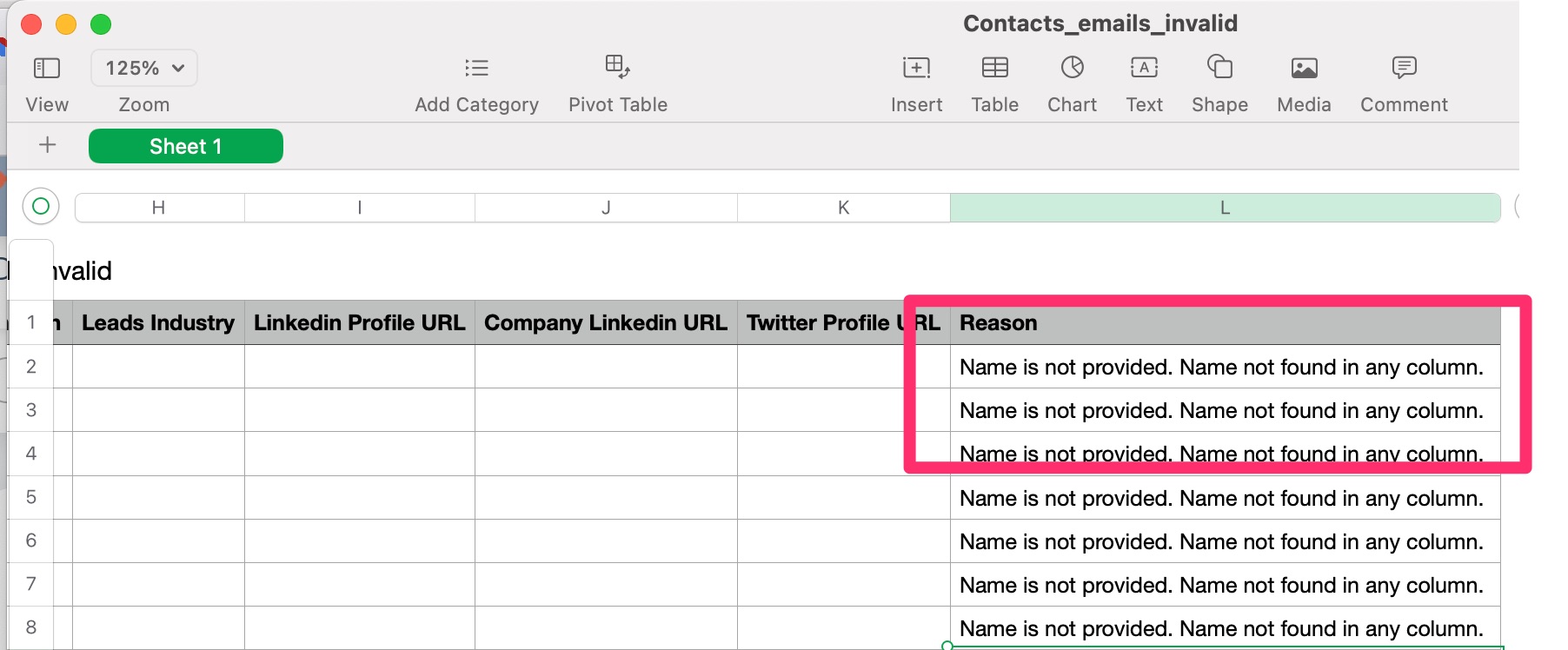Add a Text box
1568x650 pixels.
pyautogui.click(x=1144, y=68)
